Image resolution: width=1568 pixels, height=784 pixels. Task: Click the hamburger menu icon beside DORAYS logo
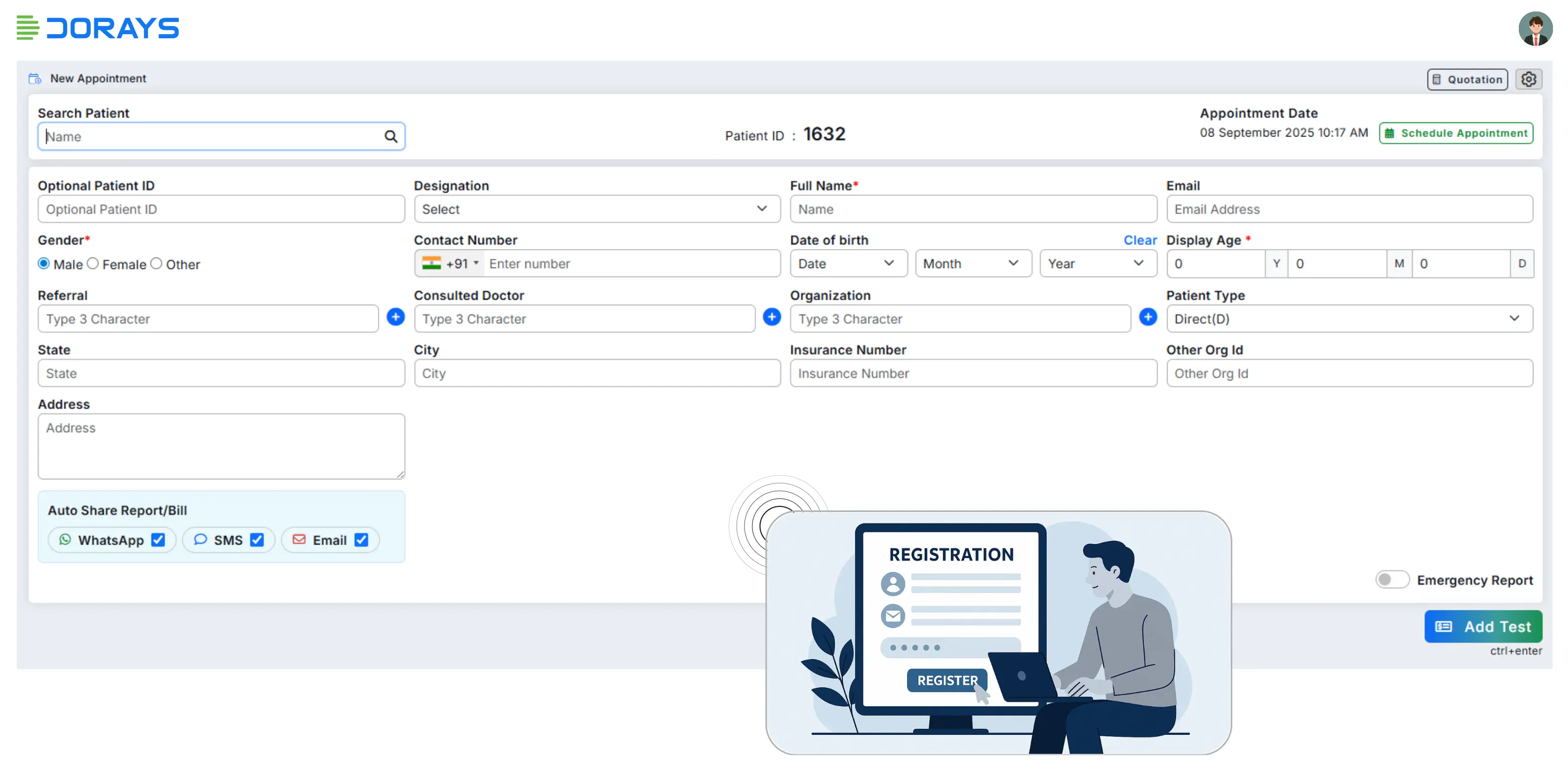(28, 28)
